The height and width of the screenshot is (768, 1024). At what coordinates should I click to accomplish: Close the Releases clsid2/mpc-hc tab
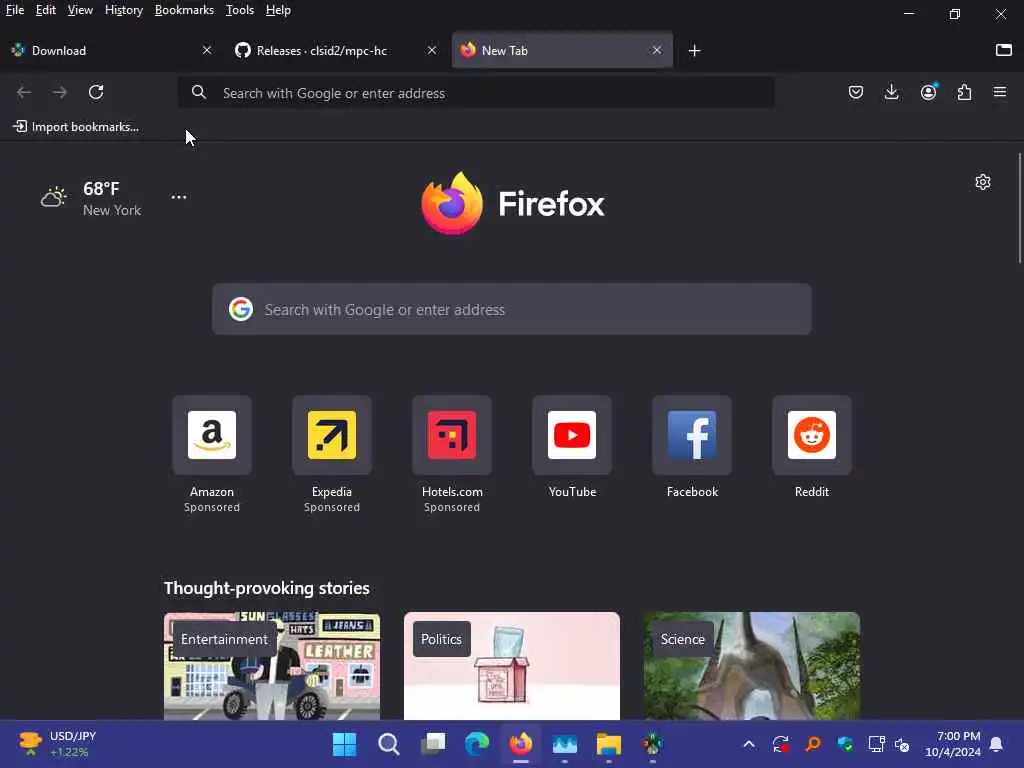point(432,50)
